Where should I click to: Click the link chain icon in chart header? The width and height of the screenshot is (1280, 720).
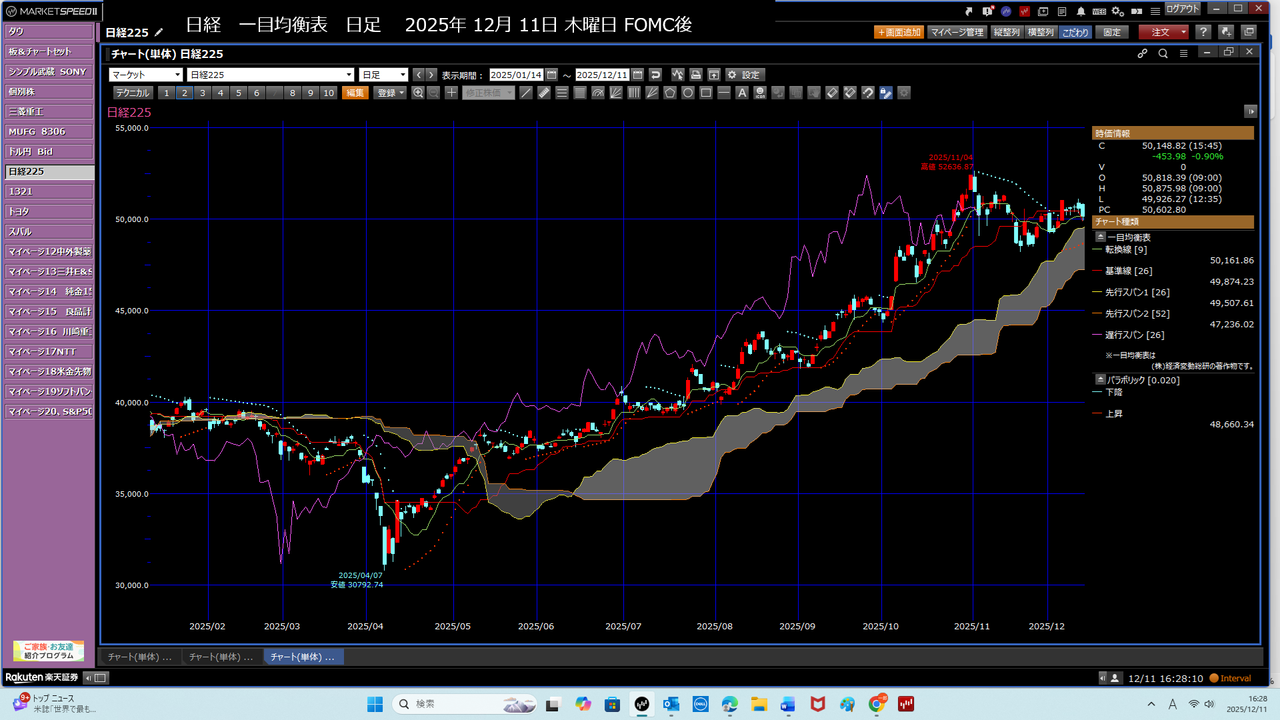point(1143,53)
